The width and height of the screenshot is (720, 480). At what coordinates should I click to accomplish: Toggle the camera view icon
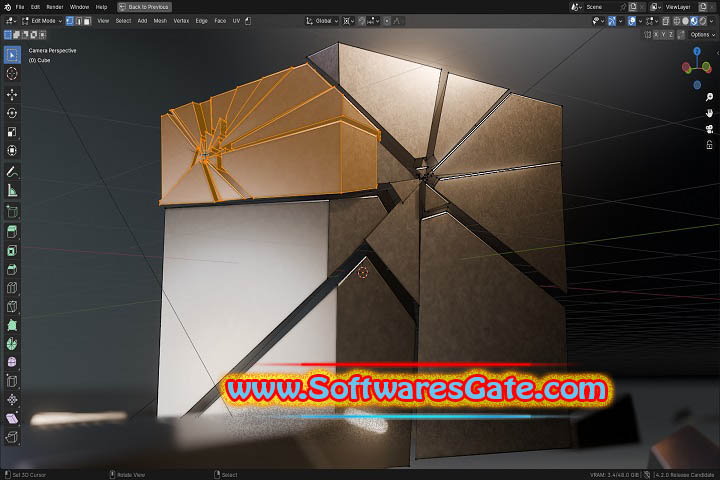coord(709,129)
